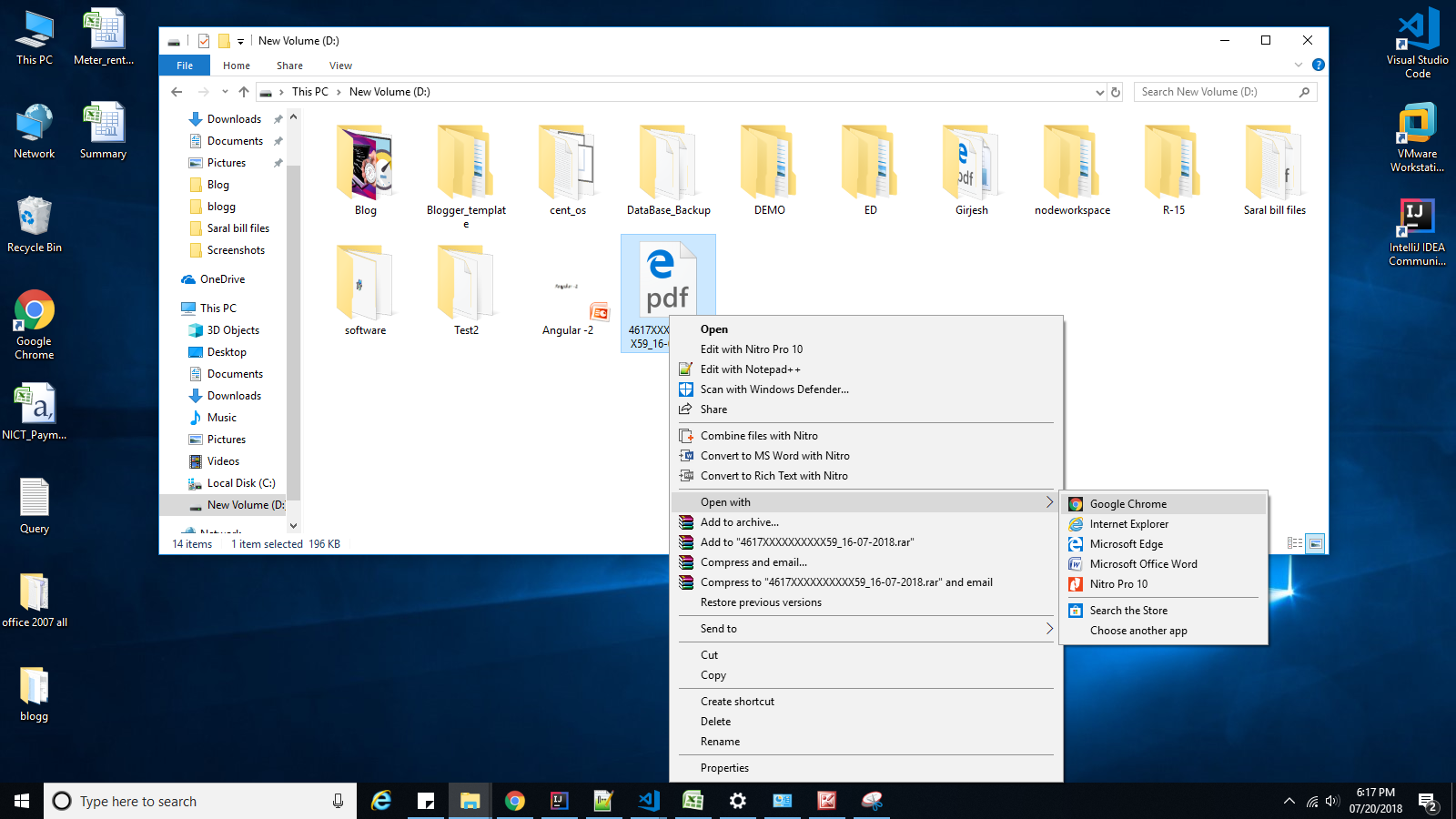Show hidden system tray icons
Viewport: 1456px width, 819px height.
pos(1289,801)
